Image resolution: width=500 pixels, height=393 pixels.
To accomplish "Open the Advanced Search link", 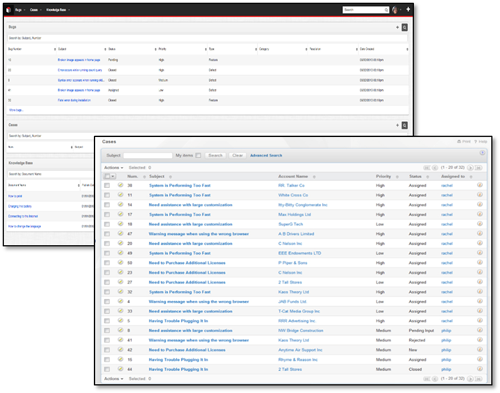I will coord(266,155).
